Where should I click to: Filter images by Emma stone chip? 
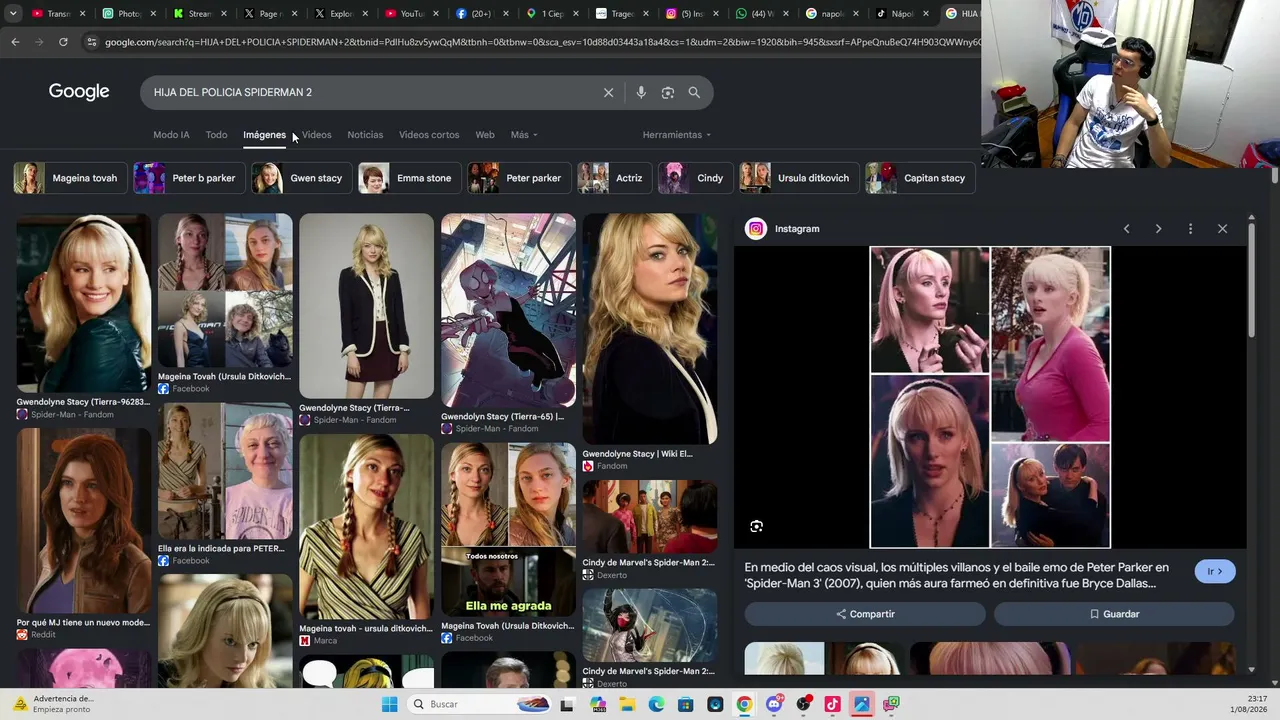click(x=410, y=178)
